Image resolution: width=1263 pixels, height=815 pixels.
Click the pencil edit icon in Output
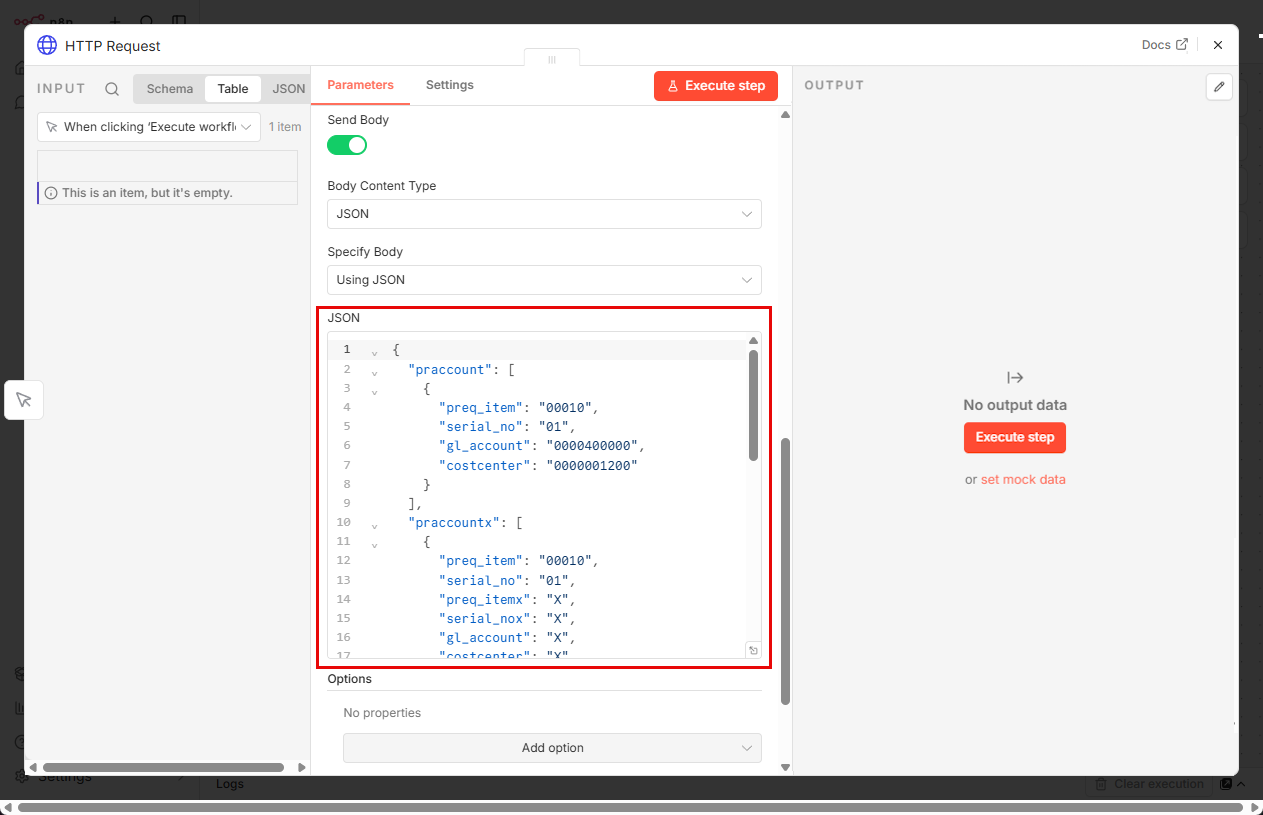1218,87
